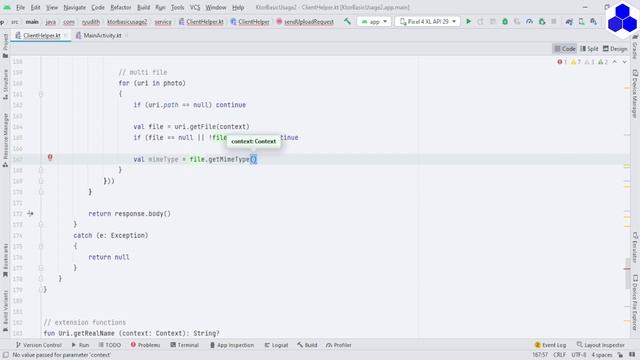Open the Emulator right-side panel
The height and width of the screenshot is (360, 640).
(635, 247)
